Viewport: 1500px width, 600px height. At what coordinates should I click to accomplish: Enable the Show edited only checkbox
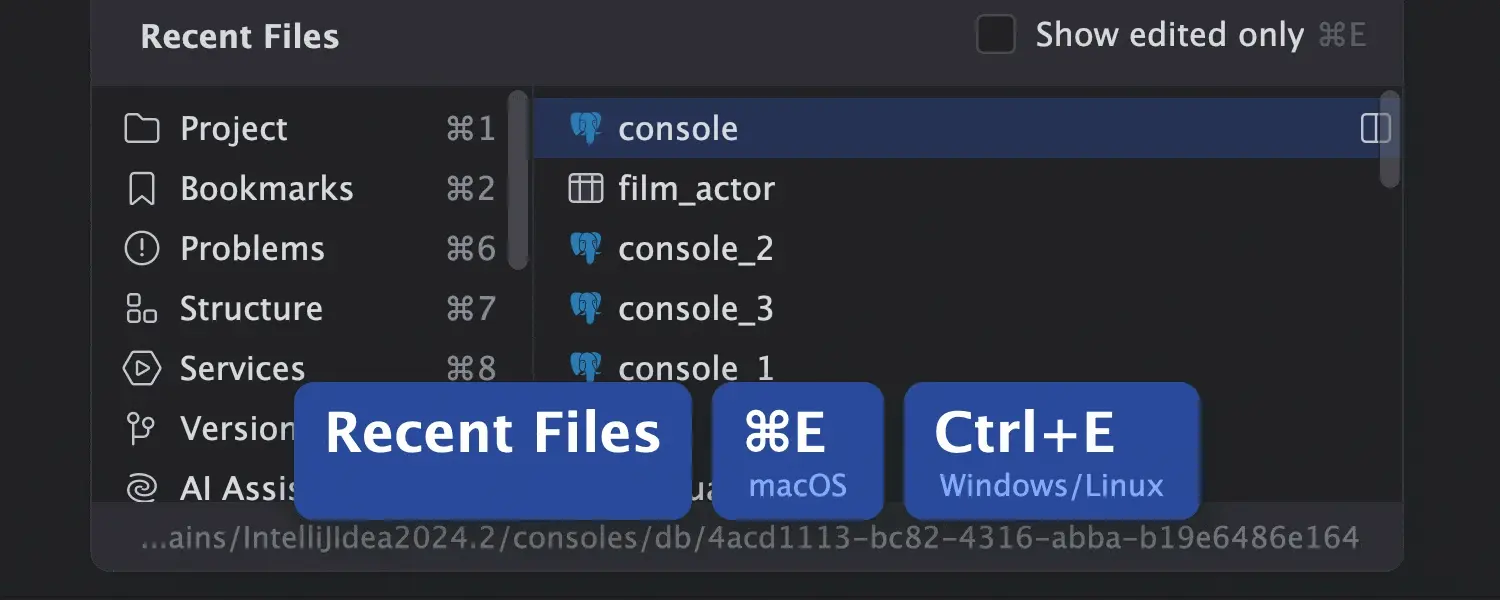tap(996, 33)
